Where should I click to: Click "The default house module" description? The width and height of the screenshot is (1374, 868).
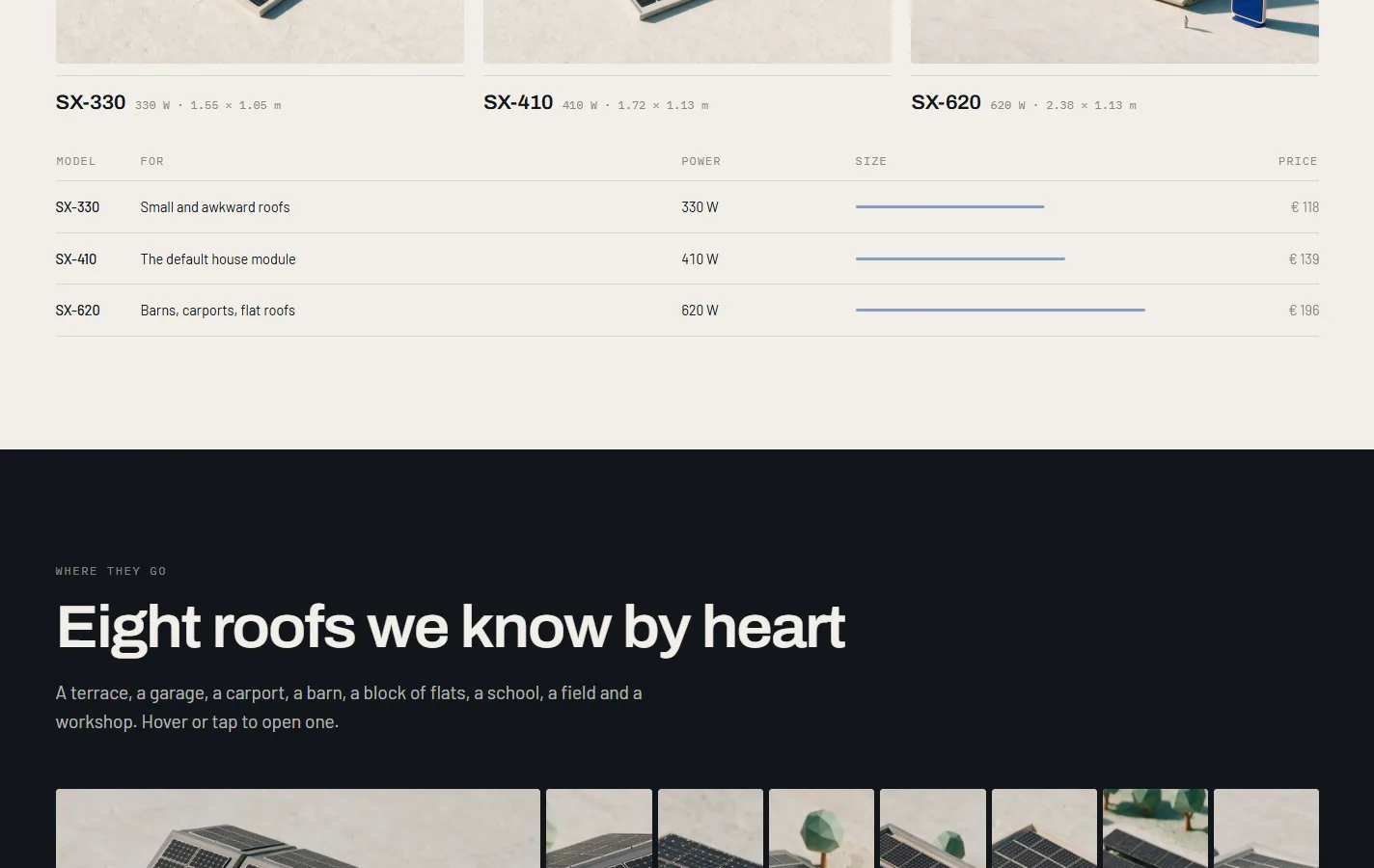click(x=218, y=259)
